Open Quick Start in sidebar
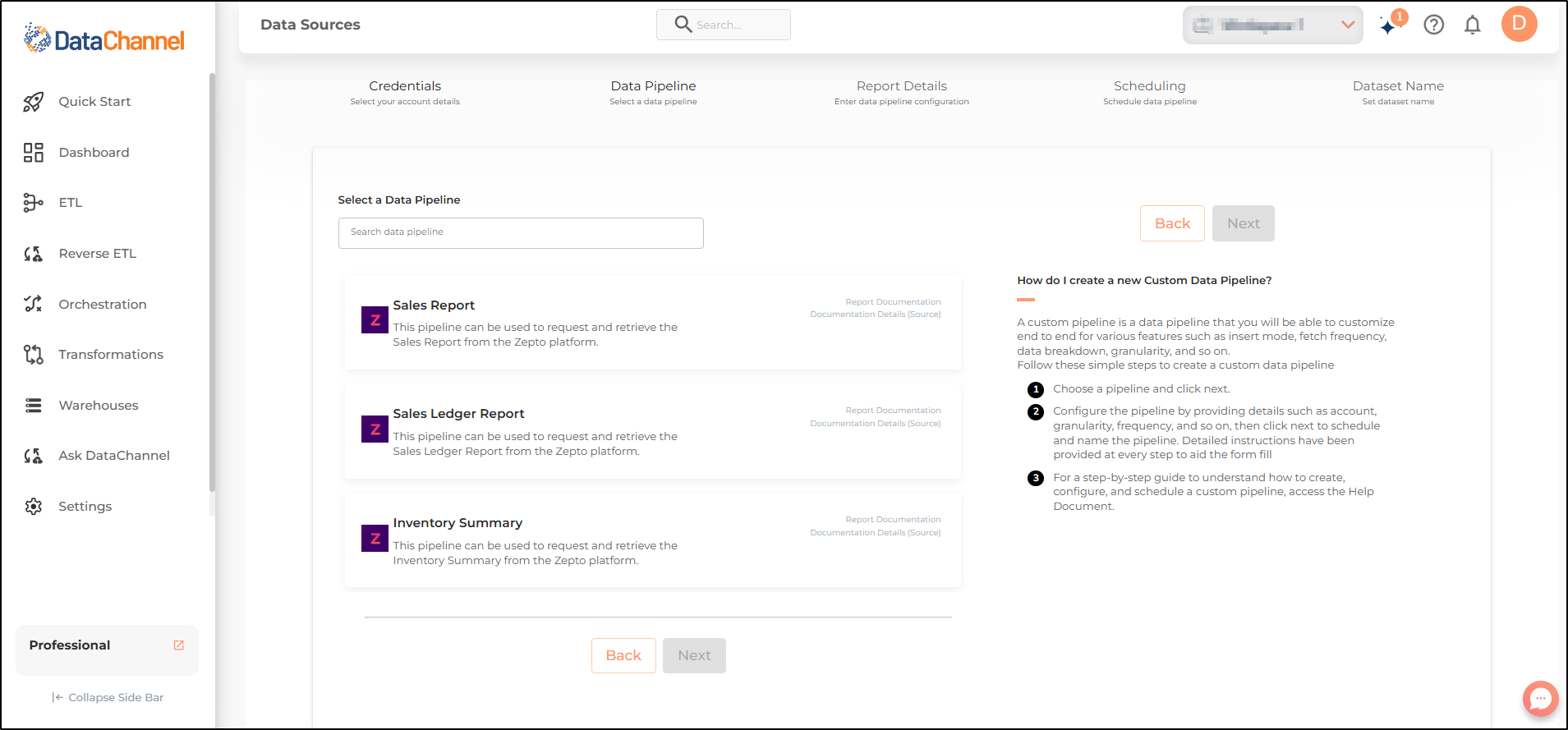Image resolution: width=1568 pixels, height=730 pixels. (x=94, y=102)
